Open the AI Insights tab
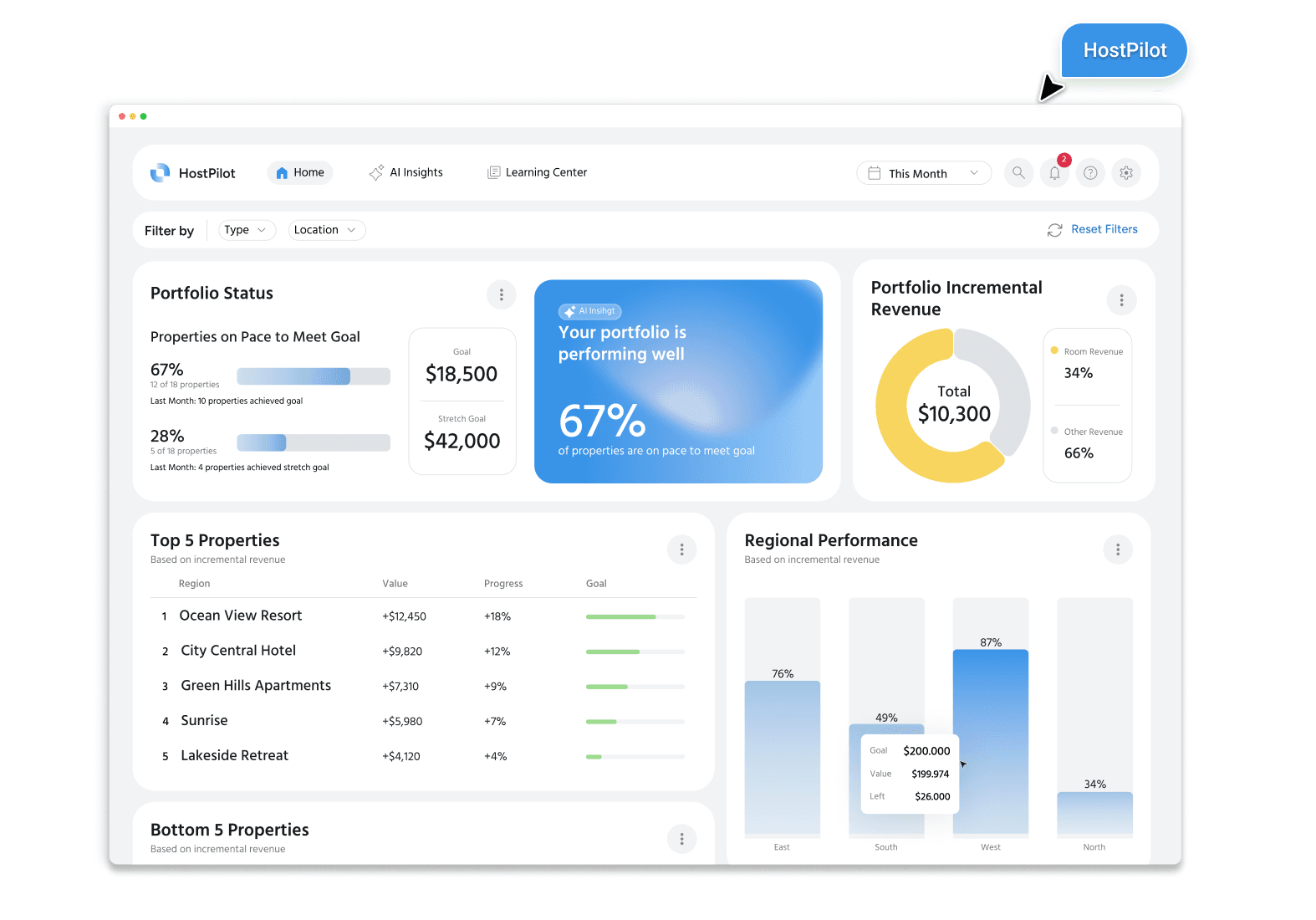 click(x=406, y=172)
